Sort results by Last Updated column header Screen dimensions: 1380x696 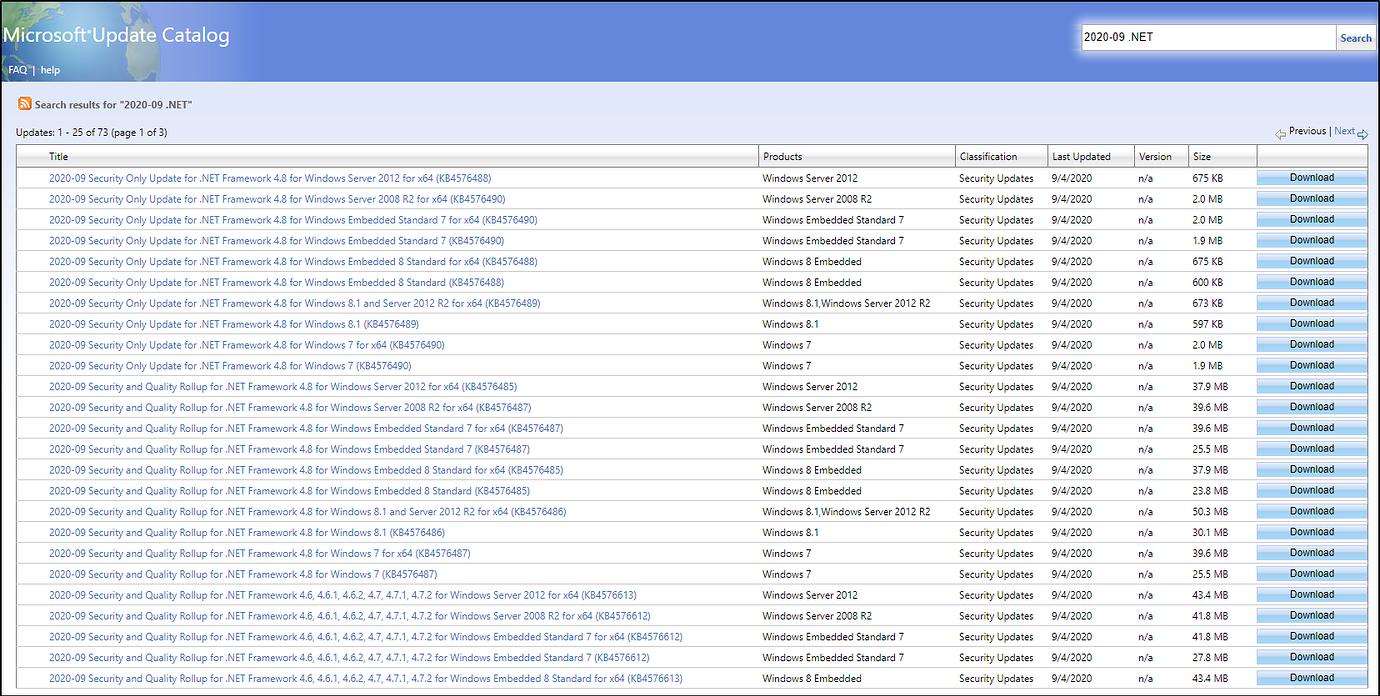coord(1081,156)
